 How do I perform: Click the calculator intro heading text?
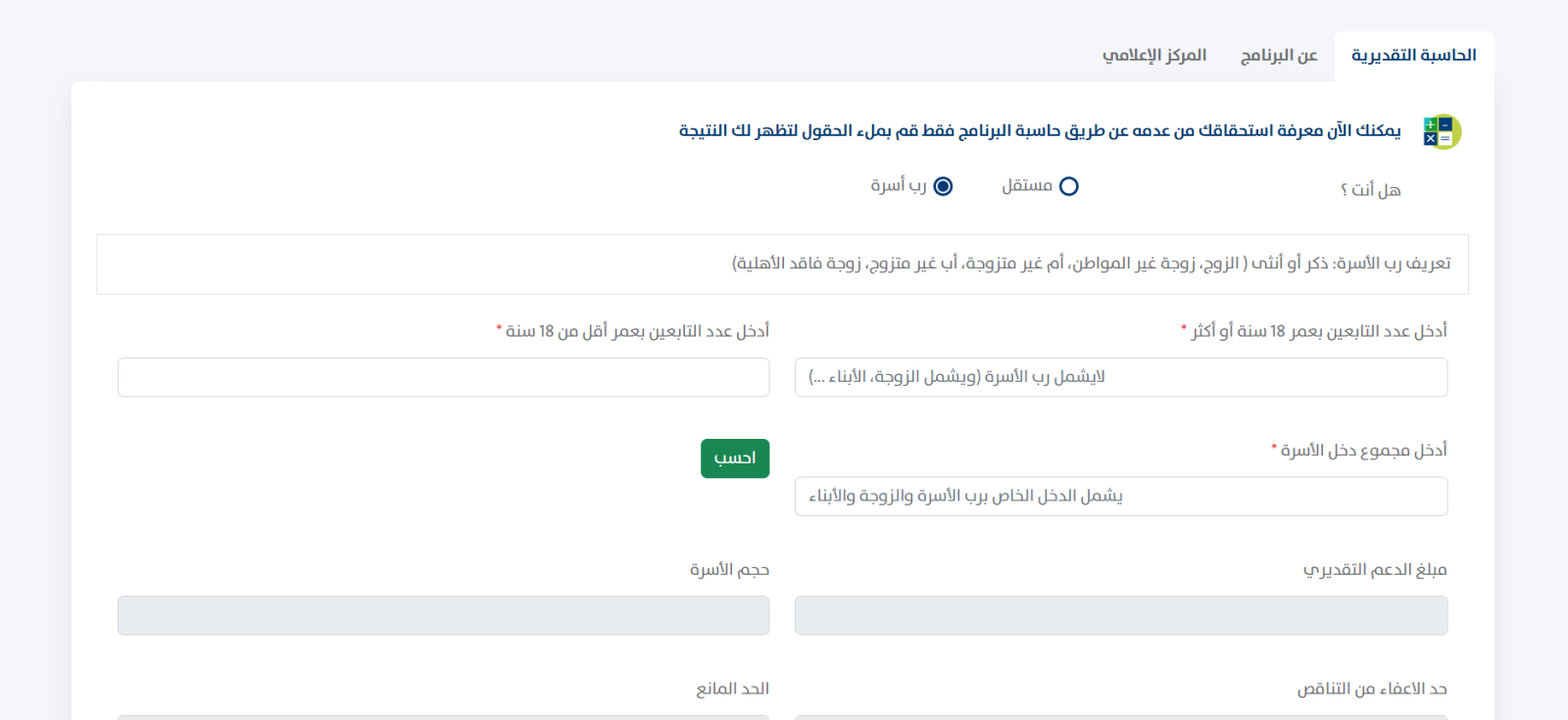1040,130
